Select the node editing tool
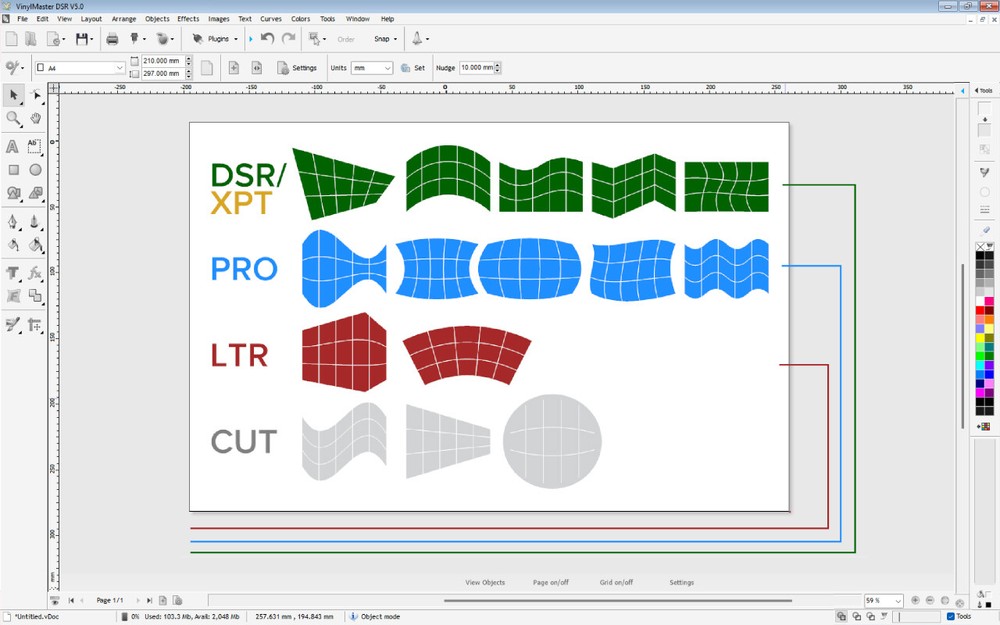The width and height of the screenshot is (1000, 625). coord(36,95)
